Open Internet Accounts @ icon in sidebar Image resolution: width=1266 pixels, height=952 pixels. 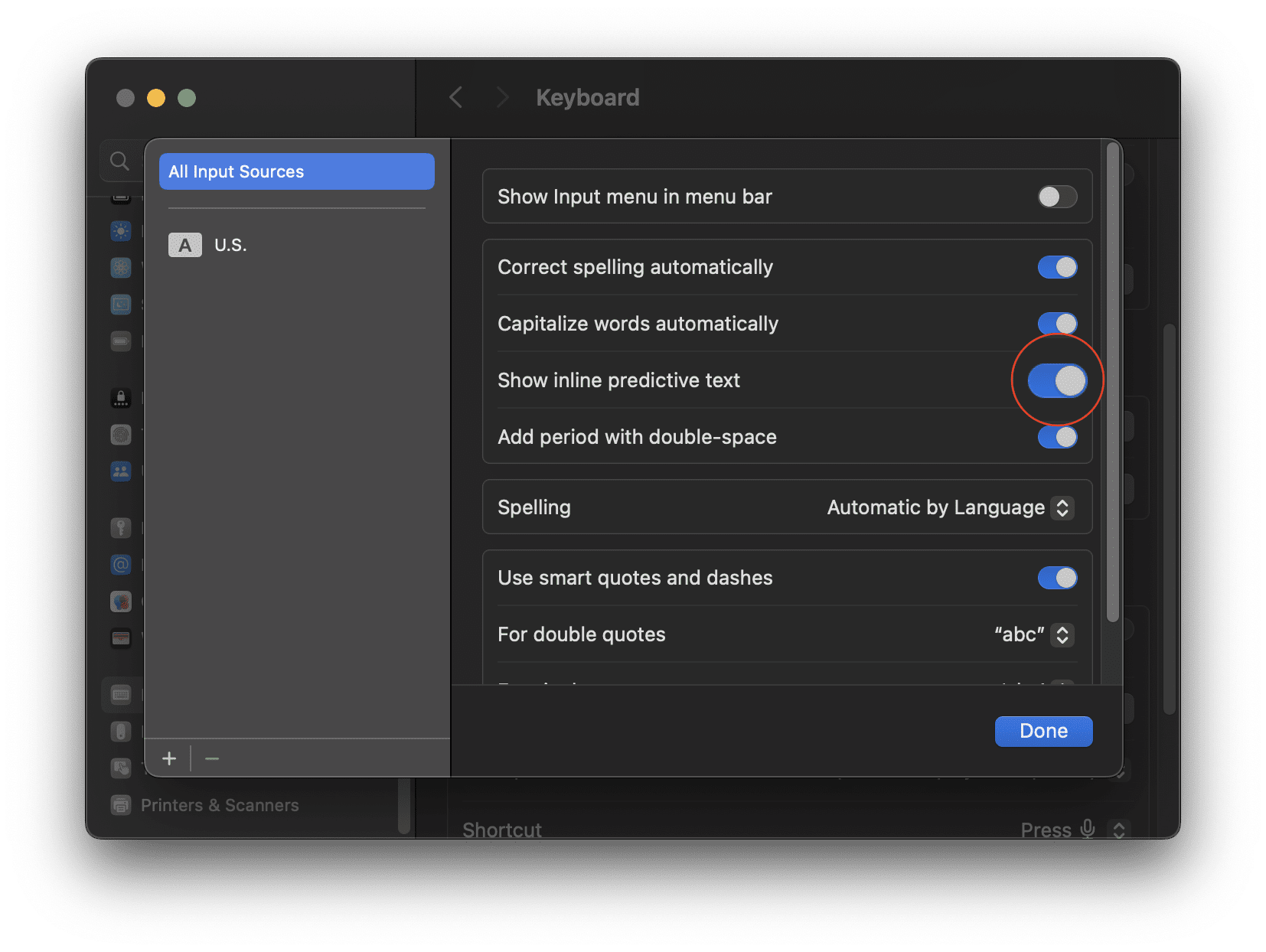click(121, 565)
